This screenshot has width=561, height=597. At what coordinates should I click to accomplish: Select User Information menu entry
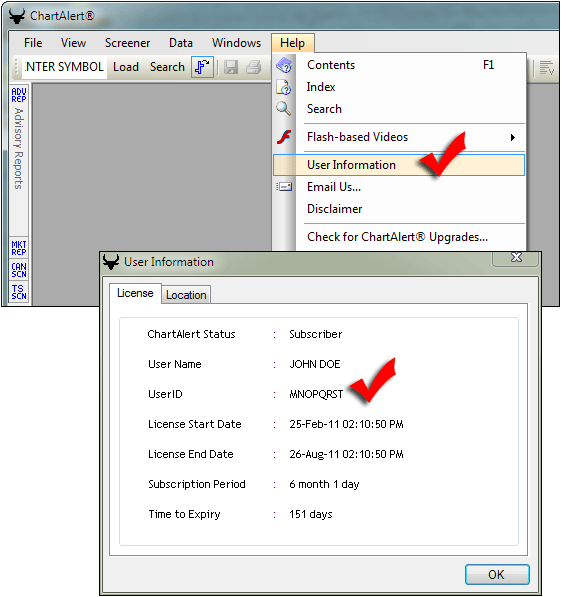click(x=399, y=165)
